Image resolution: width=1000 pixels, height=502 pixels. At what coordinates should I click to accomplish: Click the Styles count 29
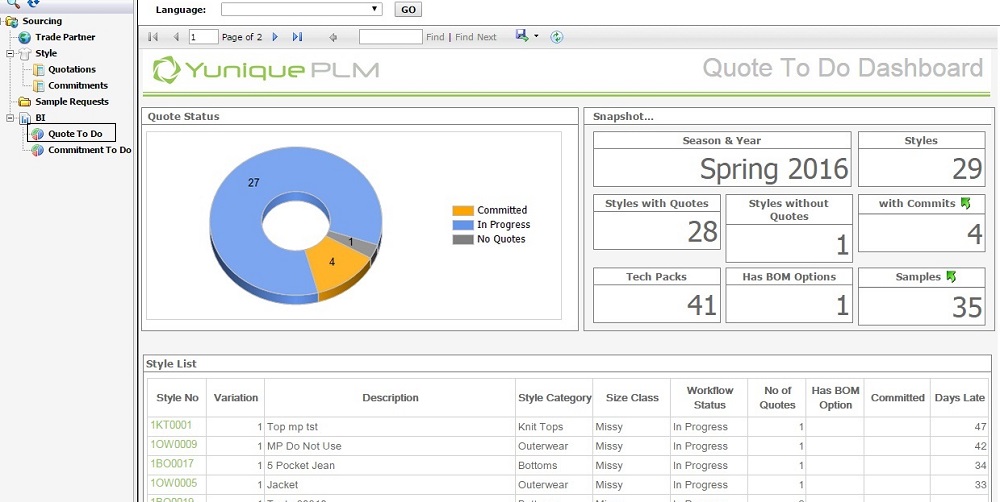coord(967,169)
